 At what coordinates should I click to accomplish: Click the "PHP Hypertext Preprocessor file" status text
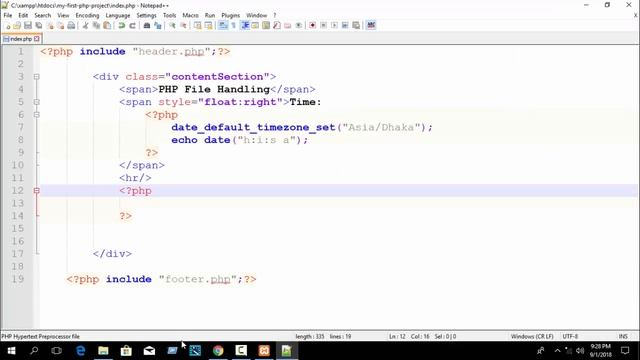(40, 336)
